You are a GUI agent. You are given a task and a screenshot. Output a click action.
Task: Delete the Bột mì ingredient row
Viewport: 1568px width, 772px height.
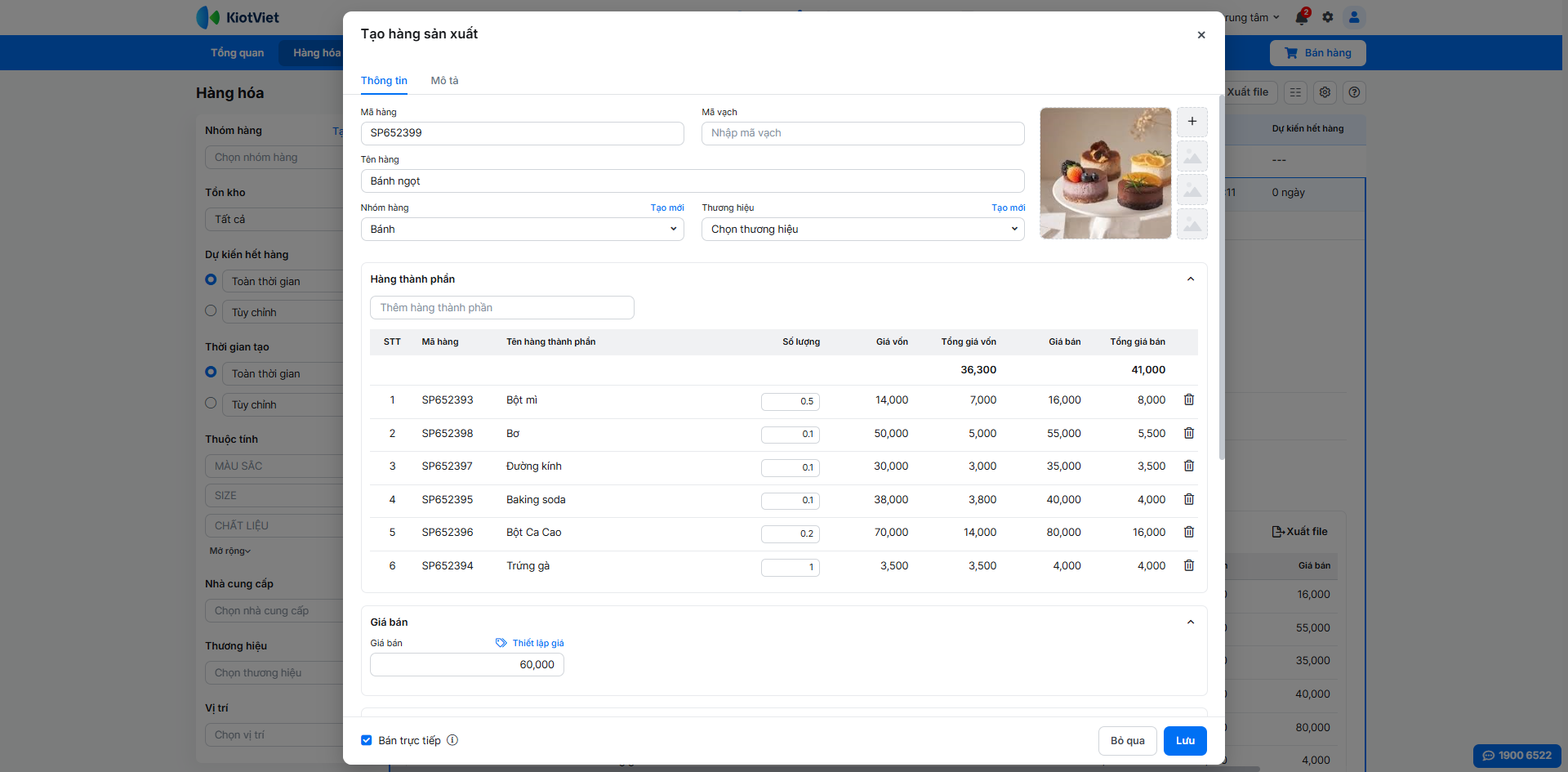click(1189, 399)
